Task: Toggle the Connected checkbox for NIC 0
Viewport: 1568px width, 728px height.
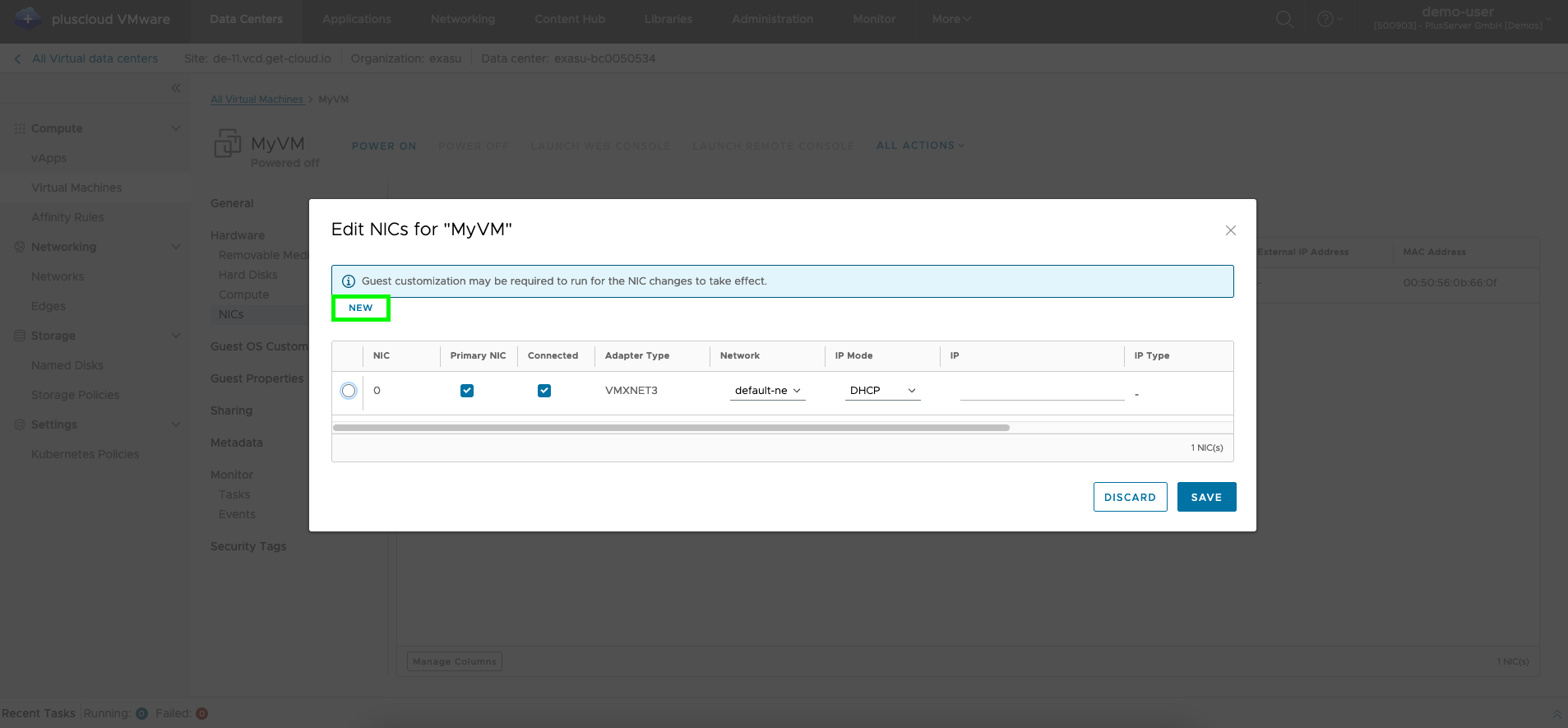Action: (544, 391)
